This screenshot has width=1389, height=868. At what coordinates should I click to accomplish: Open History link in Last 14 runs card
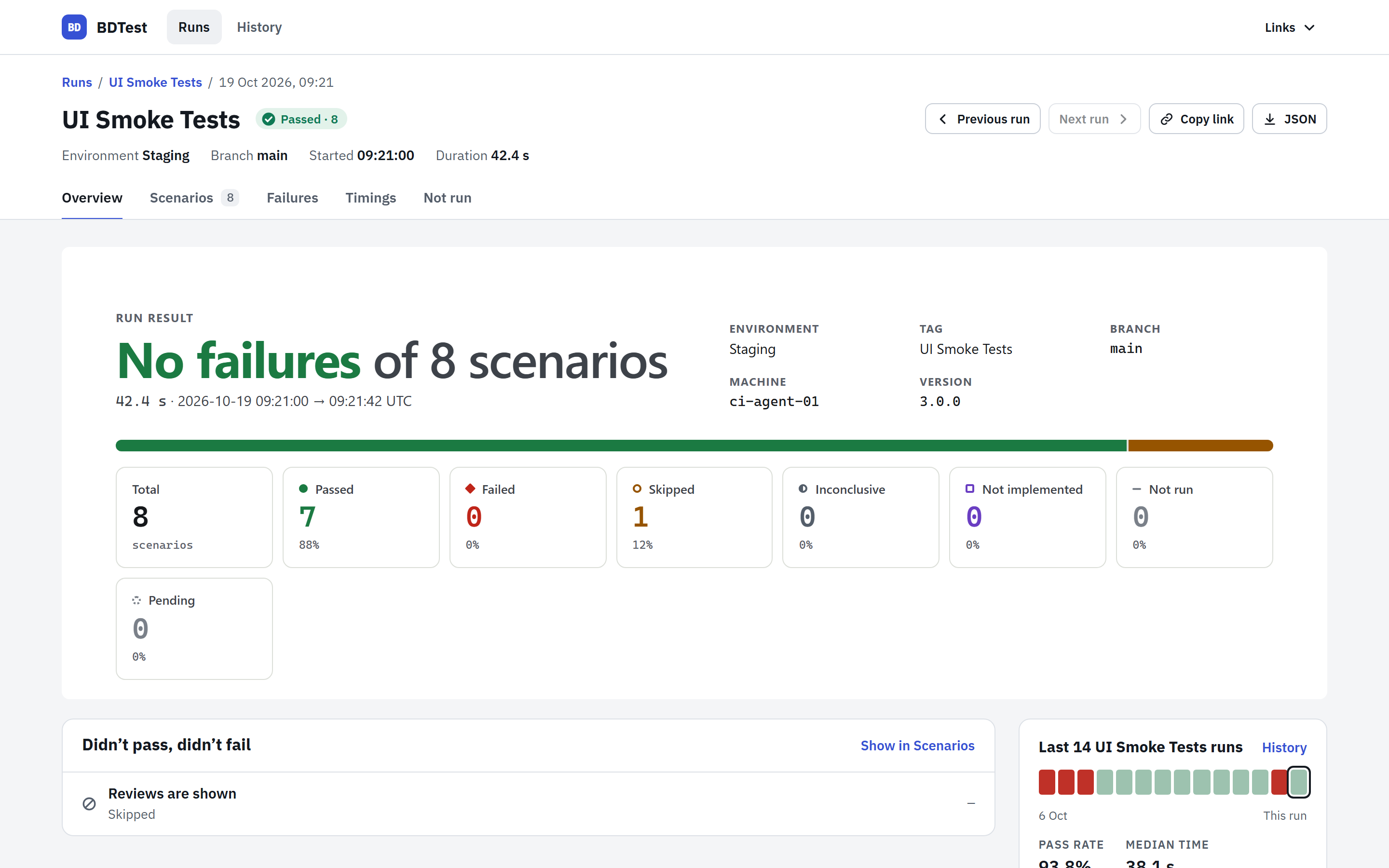click(1284, 747)
